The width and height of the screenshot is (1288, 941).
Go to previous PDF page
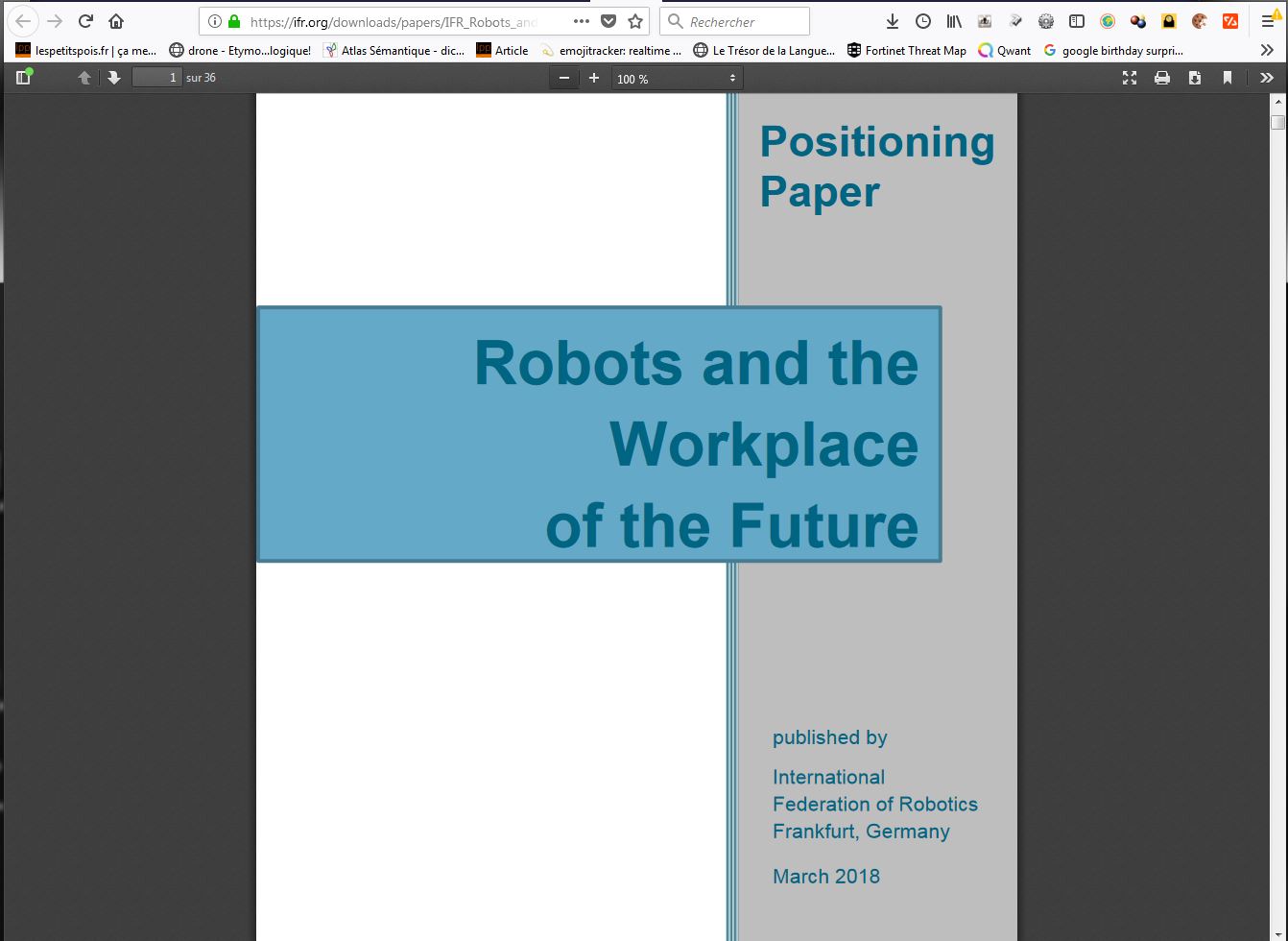(84, 78)
